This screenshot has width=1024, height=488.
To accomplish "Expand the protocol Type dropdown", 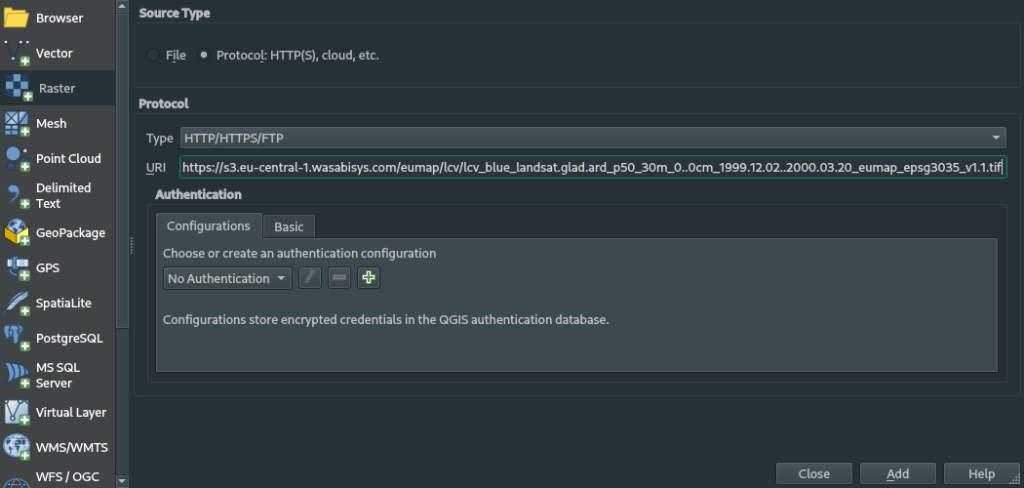I will point(593,138).
